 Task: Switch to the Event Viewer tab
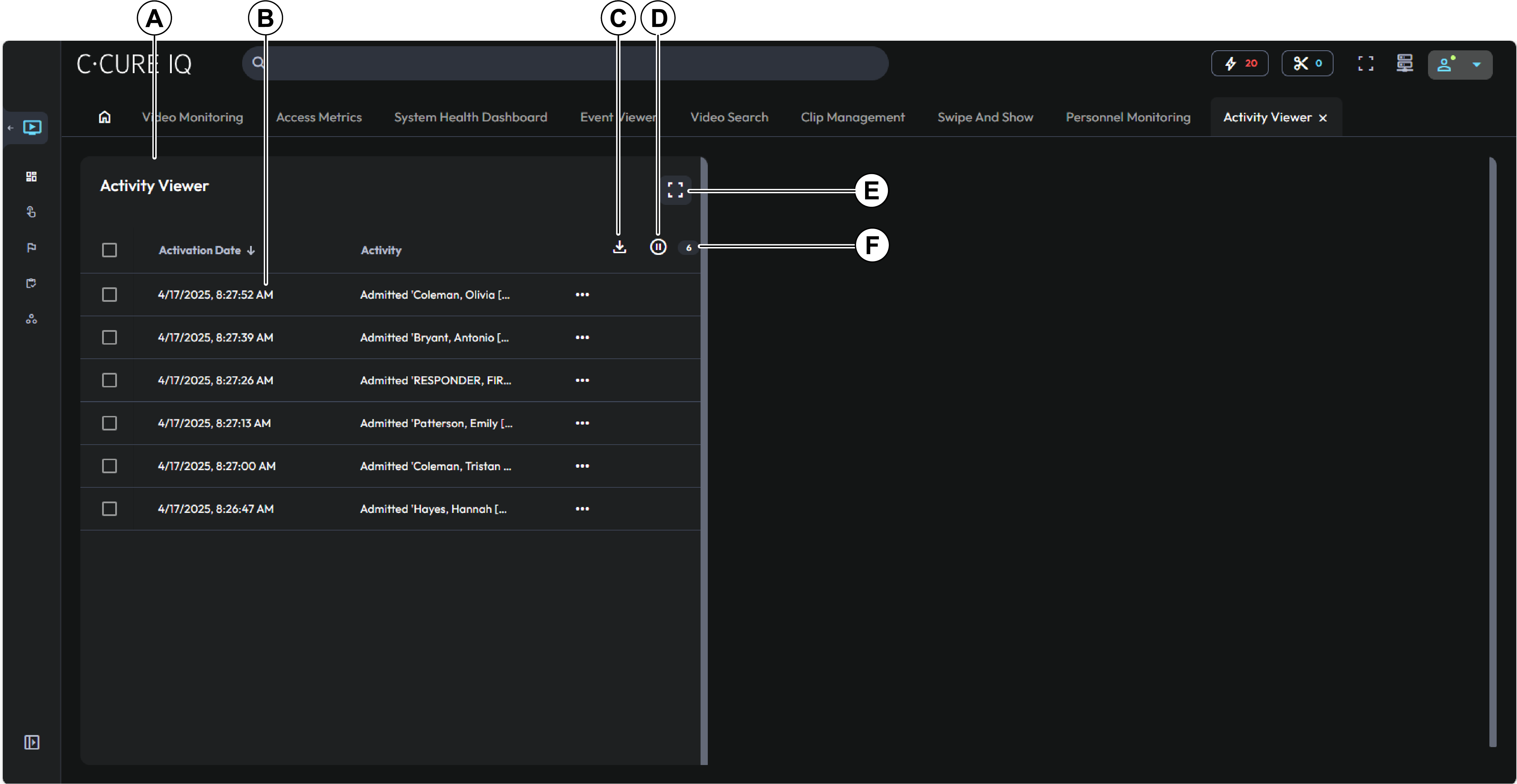617,117
